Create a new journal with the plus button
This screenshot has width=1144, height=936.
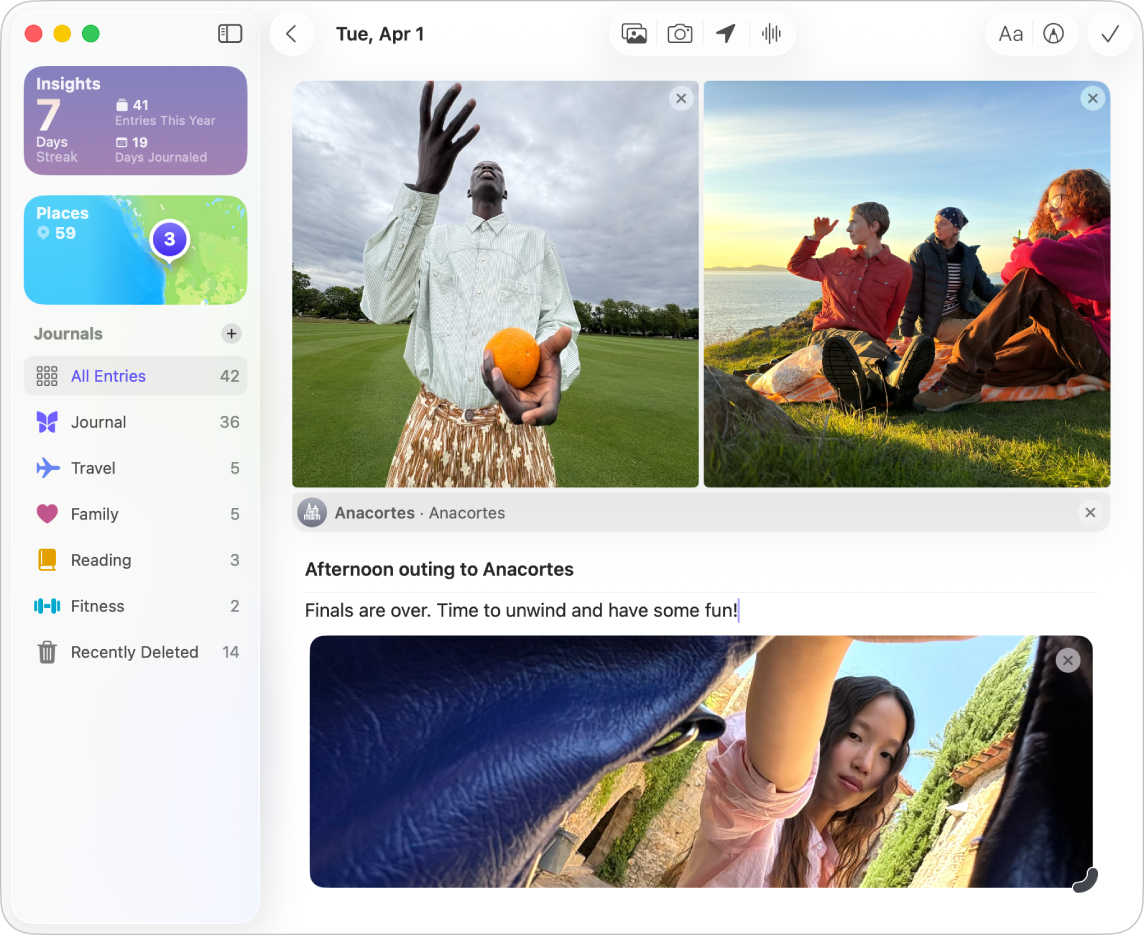[232, 333]
